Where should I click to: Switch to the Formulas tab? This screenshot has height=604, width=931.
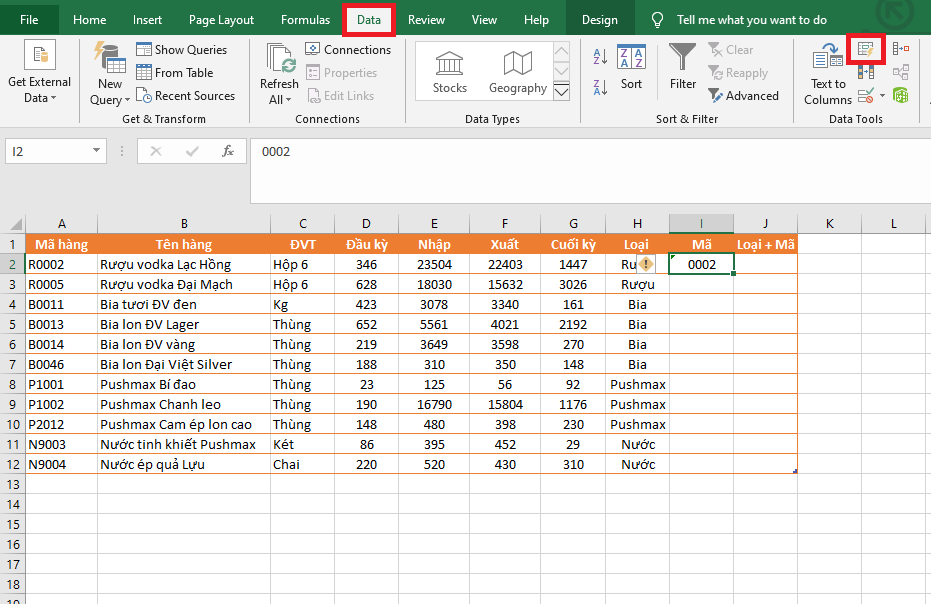[x=305, y=20]
